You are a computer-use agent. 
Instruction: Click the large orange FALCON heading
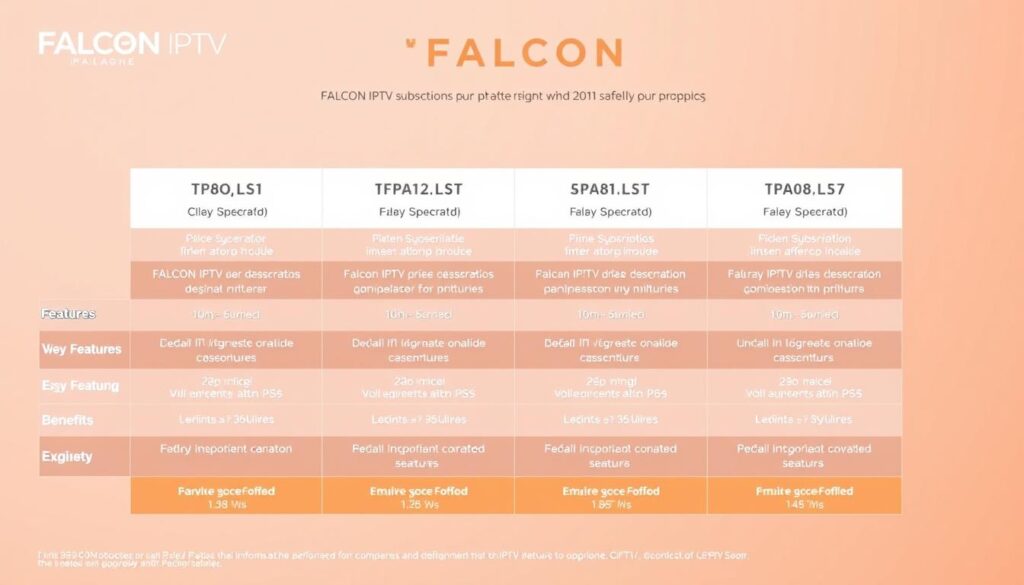pyautogui.click(x=516, y=52)
